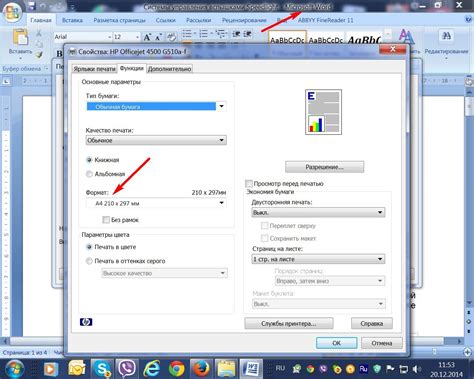Open the Рецензирование ribbon tab in Word

(x=244, y=20)
